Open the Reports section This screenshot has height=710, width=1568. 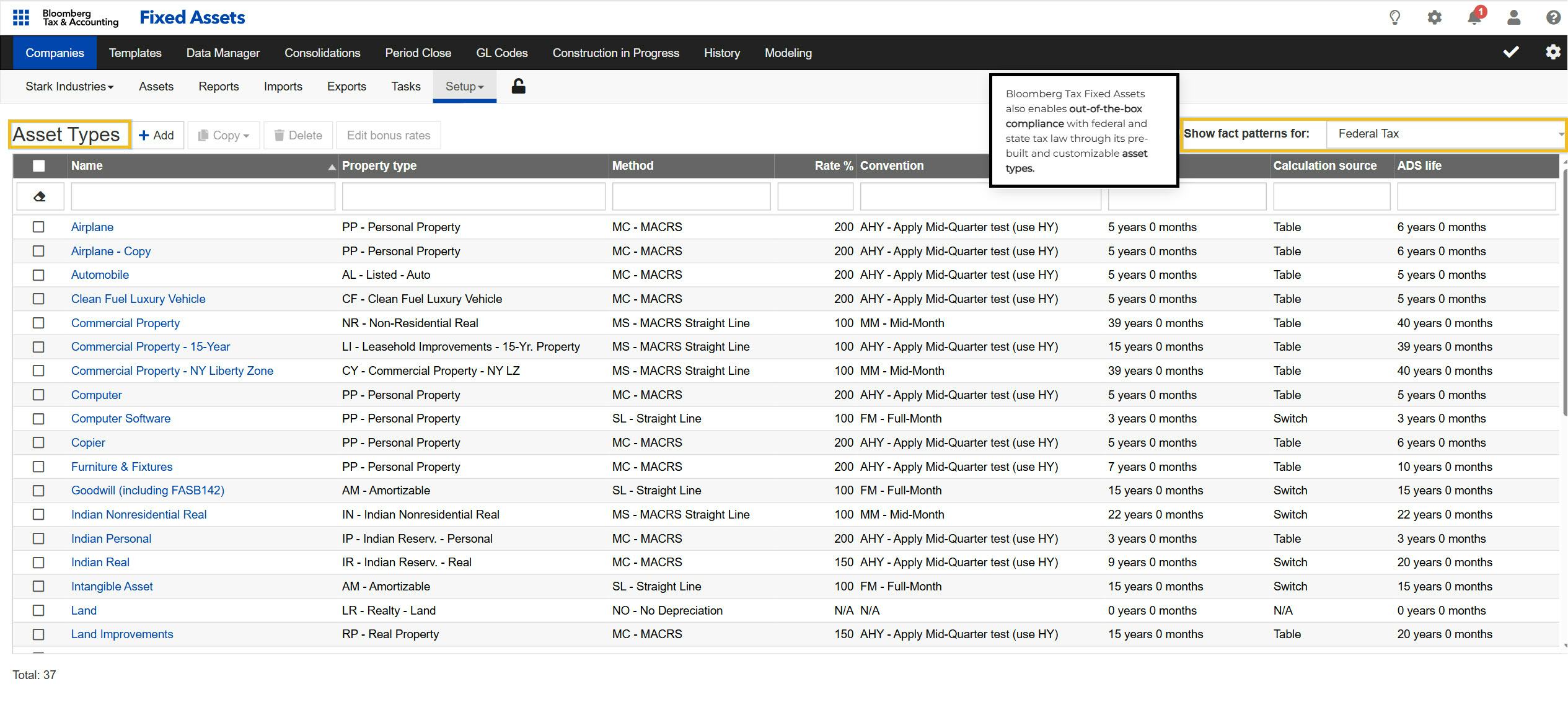[218, 86]
